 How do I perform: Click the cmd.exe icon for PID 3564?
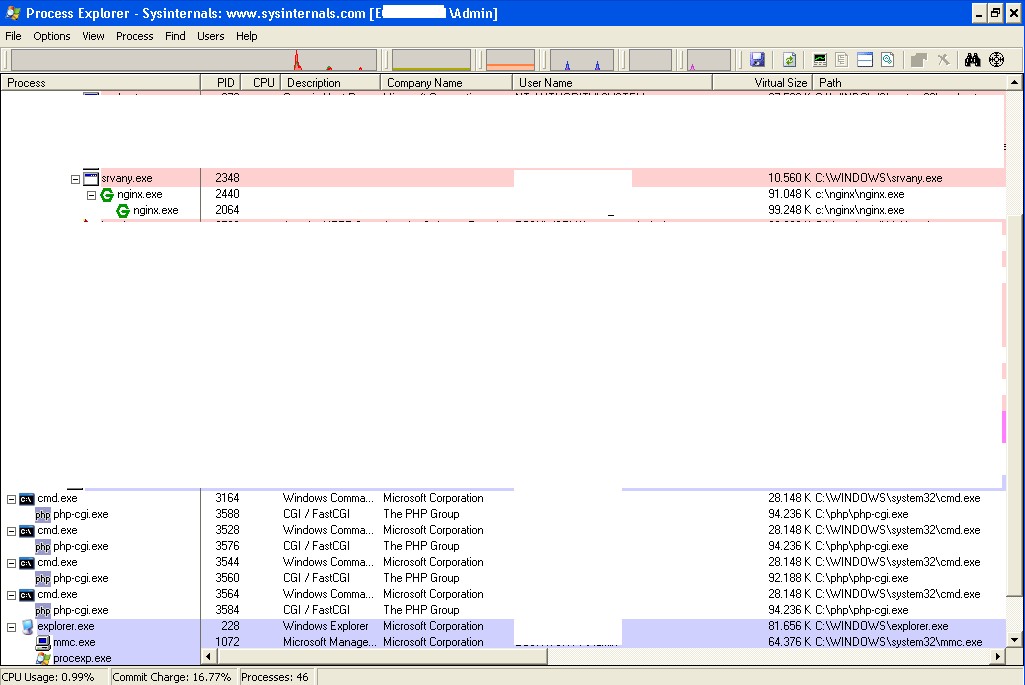26,595
